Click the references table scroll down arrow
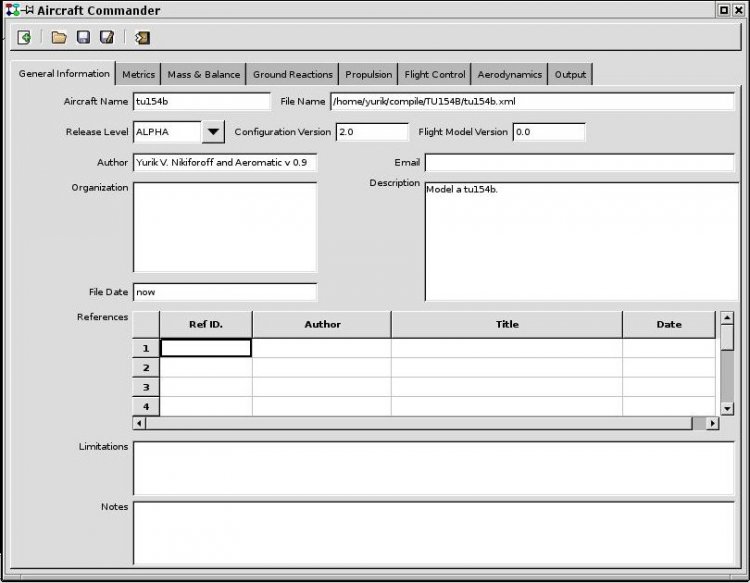The image size is (750, 583). click(727, 408)
